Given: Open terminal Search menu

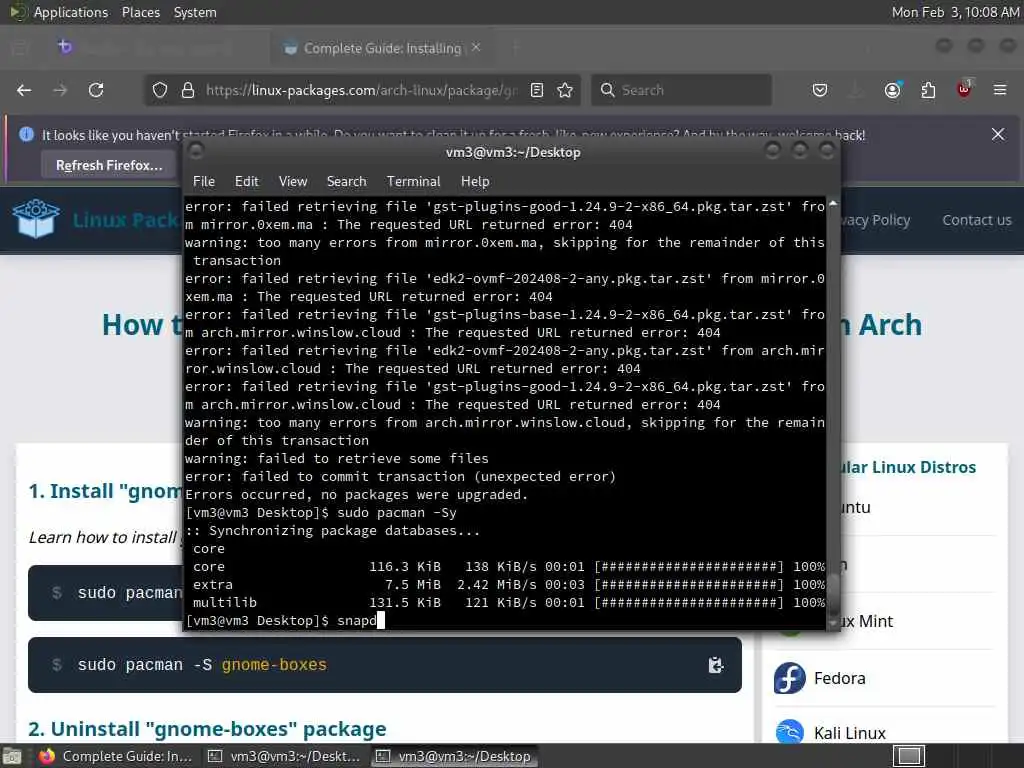Looking at the screenshot, I should (x=346, y=182).
